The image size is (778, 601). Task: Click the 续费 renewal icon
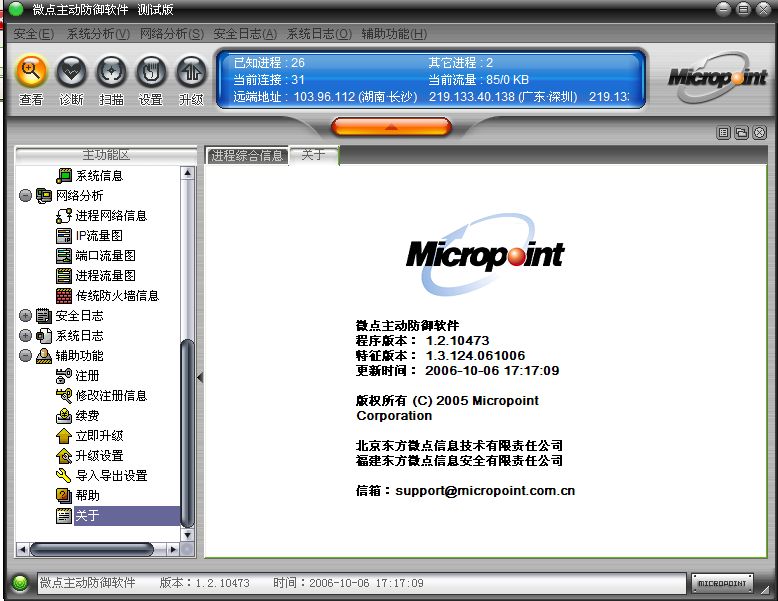(64, 416)
